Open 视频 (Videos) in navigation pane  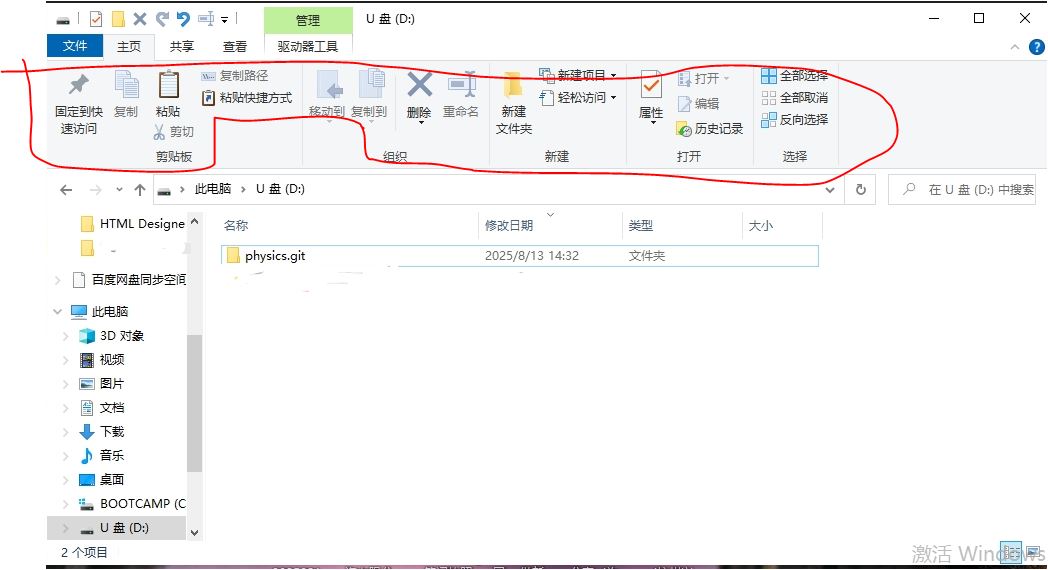pyautogui.click(x=102, y=360)
